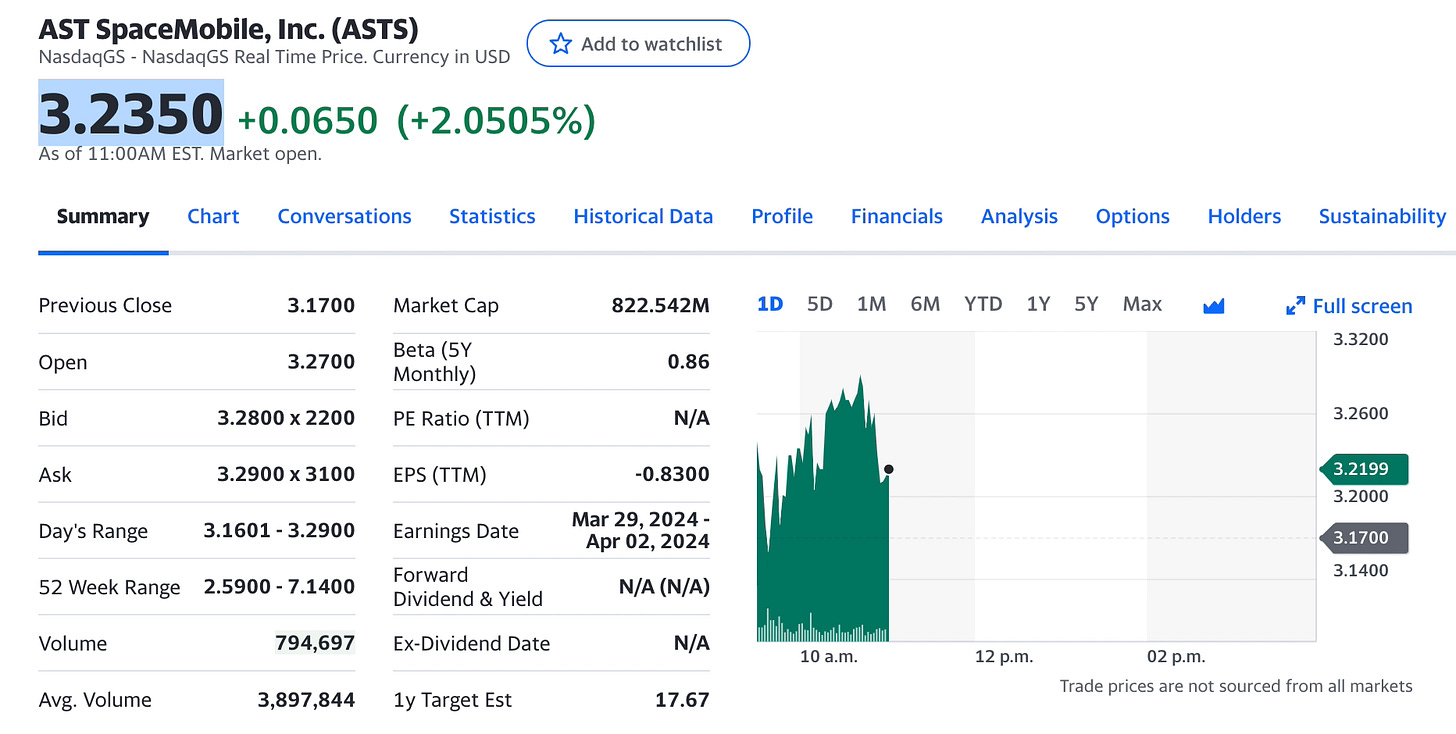Click the Open value 3.2700

[321, 362]
